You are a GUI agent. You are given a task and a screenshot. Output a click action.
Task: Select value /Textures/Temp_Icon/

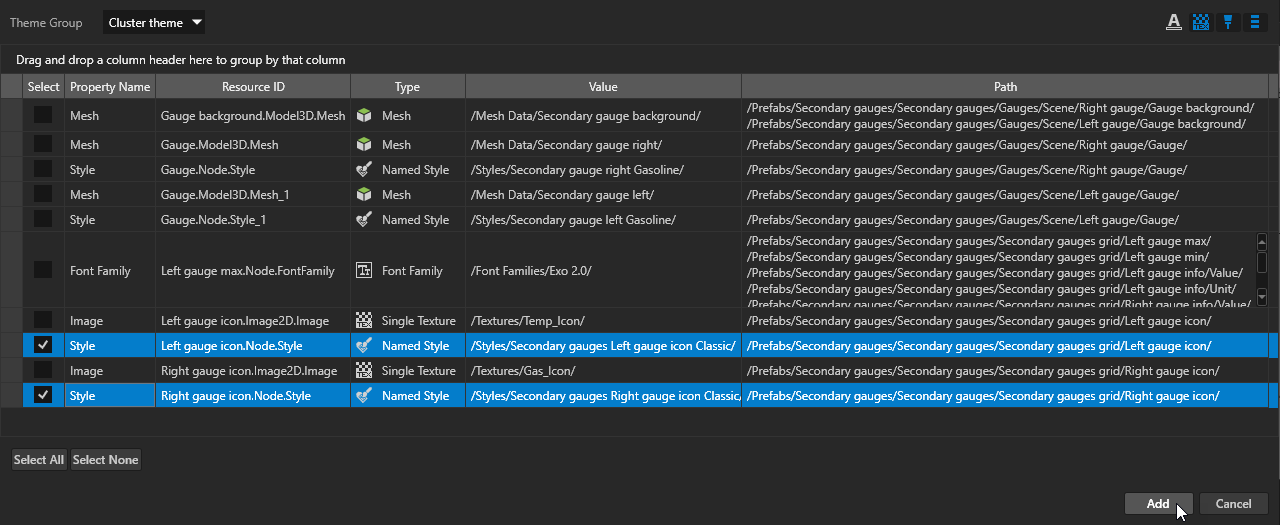click(x=527, y=321)
